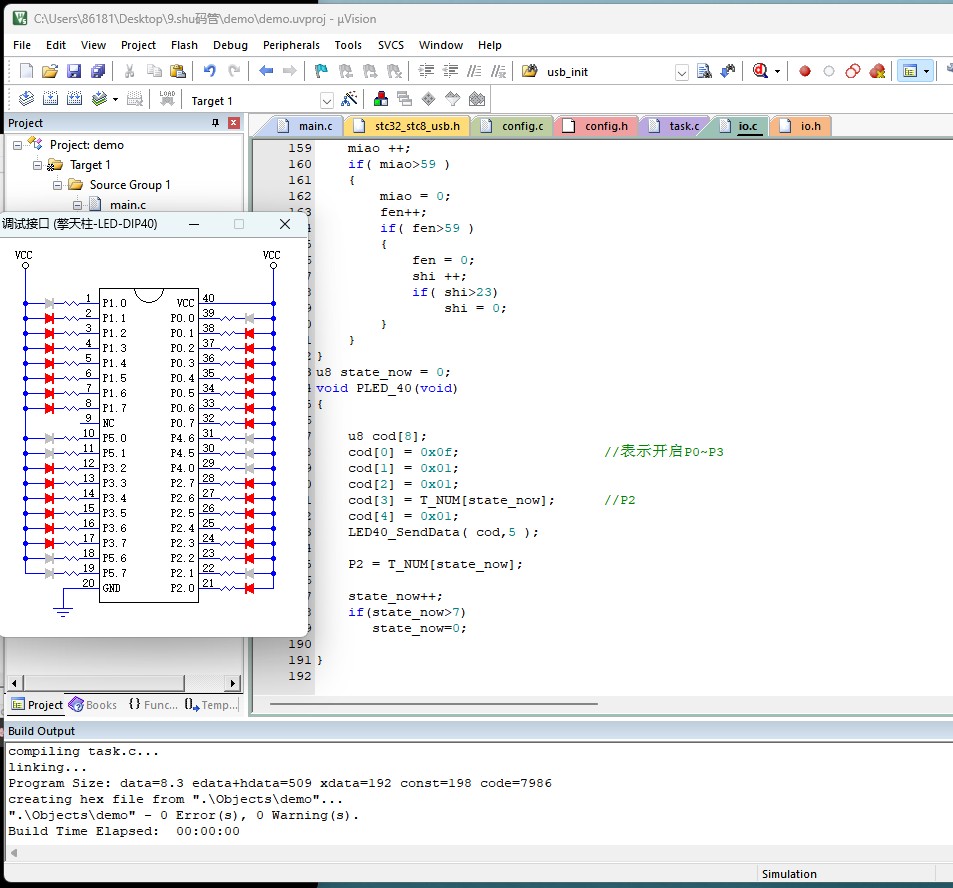This screenshot has height=888, width=953.
Task: Run incremental find with binoculars arrow icon
Action: [x=728, y=71]
